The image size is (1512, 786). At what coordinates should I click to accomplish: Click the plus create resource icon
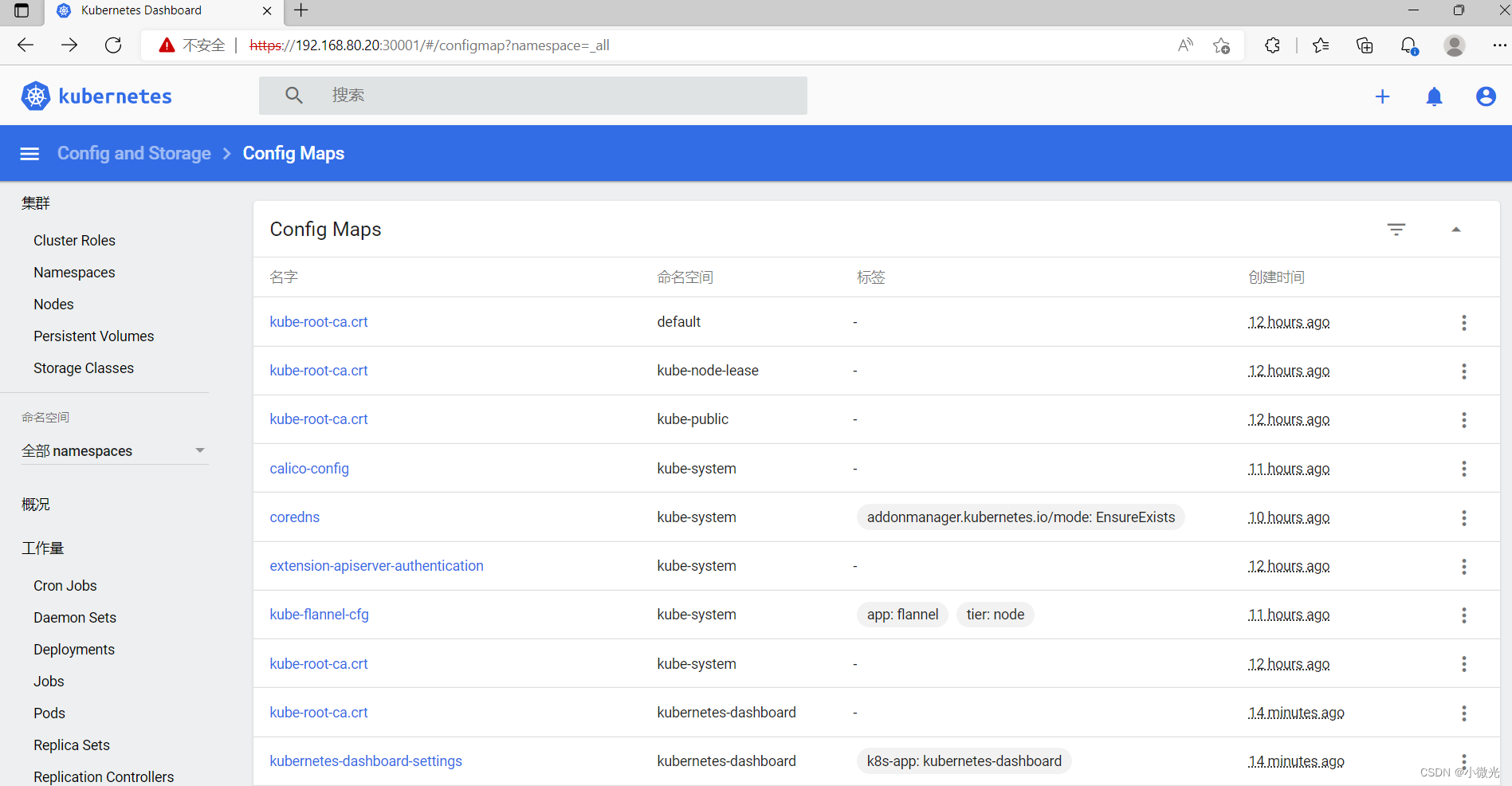coord(1383,96)
